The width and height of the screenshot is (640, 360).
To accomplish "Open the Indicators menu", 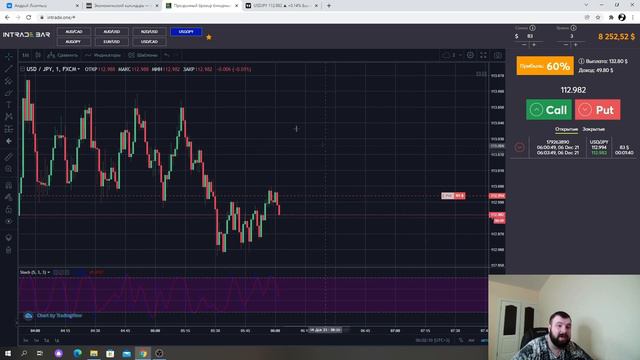I will [103, 56].
